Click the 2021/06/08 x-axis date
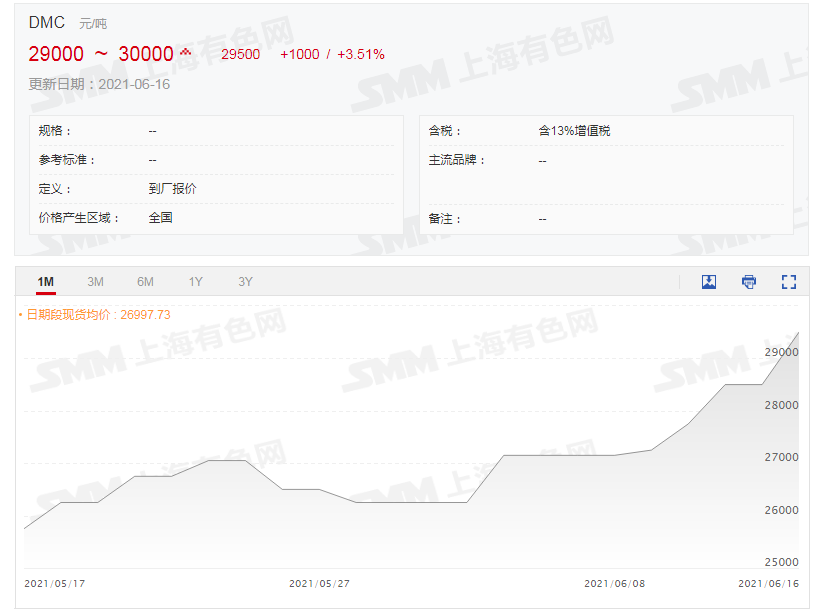The image size is (822, 614). click(614, 584)
